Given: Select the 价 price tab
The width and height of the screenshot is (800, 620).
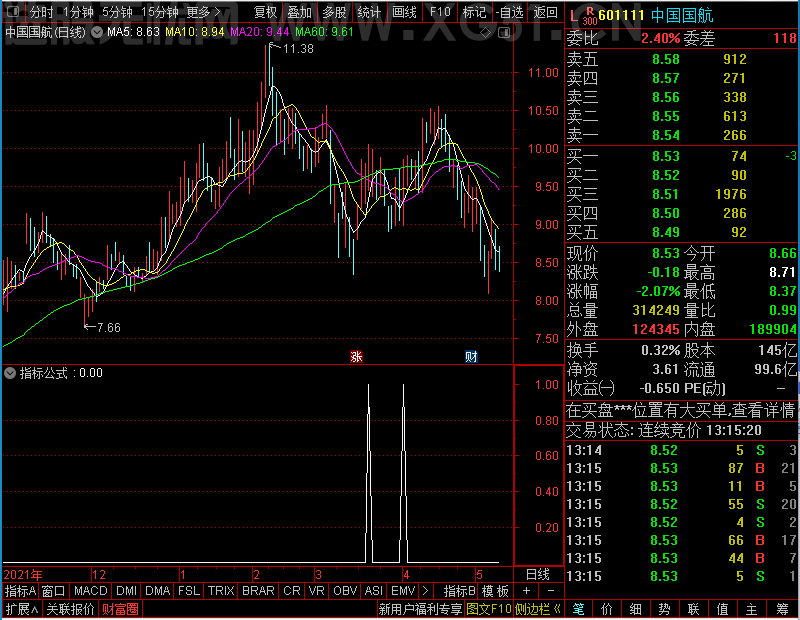Looking at the screenshot, I should (x=607, y=609).
